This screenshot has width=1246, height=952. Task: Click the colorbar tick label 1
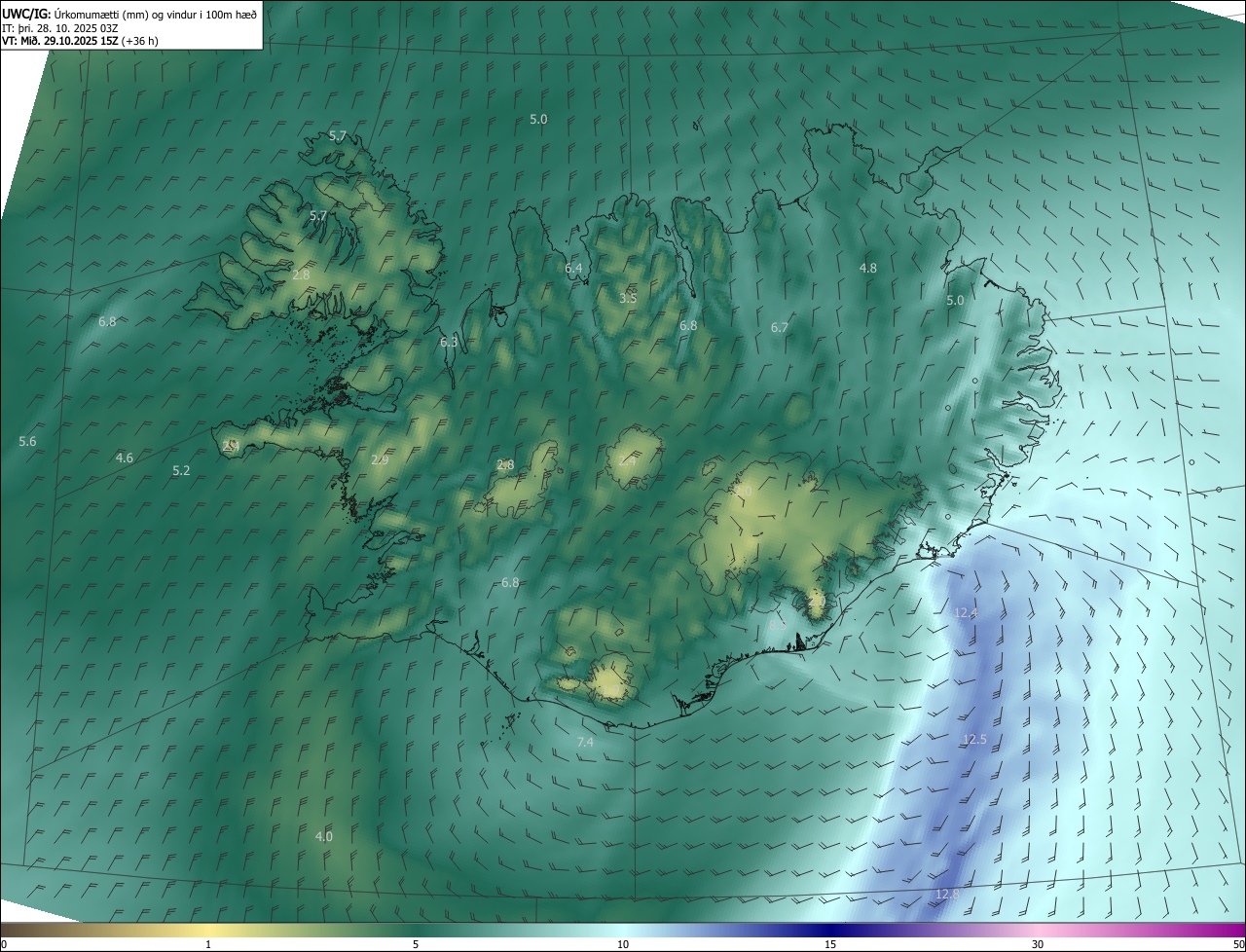tap(208, 945)
